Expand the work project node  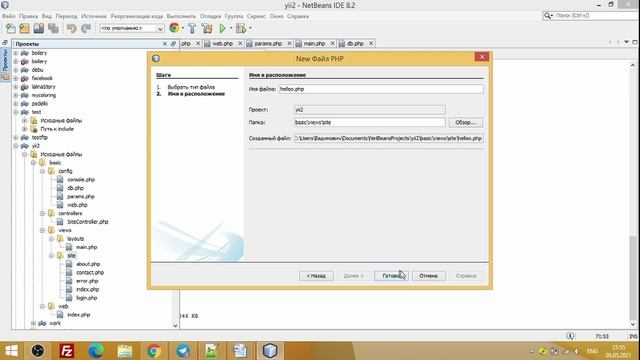tap(34, 323)
